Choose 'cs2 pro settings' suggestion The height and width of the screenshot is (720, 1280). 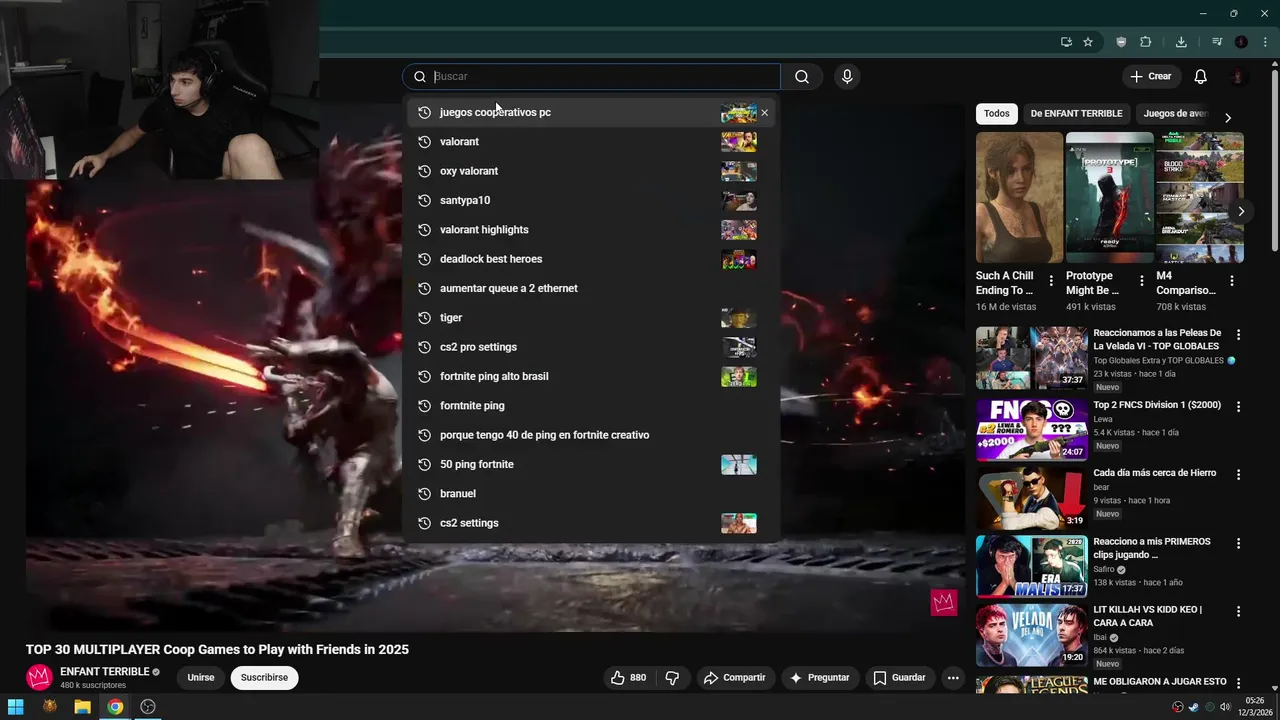[591, 347]
